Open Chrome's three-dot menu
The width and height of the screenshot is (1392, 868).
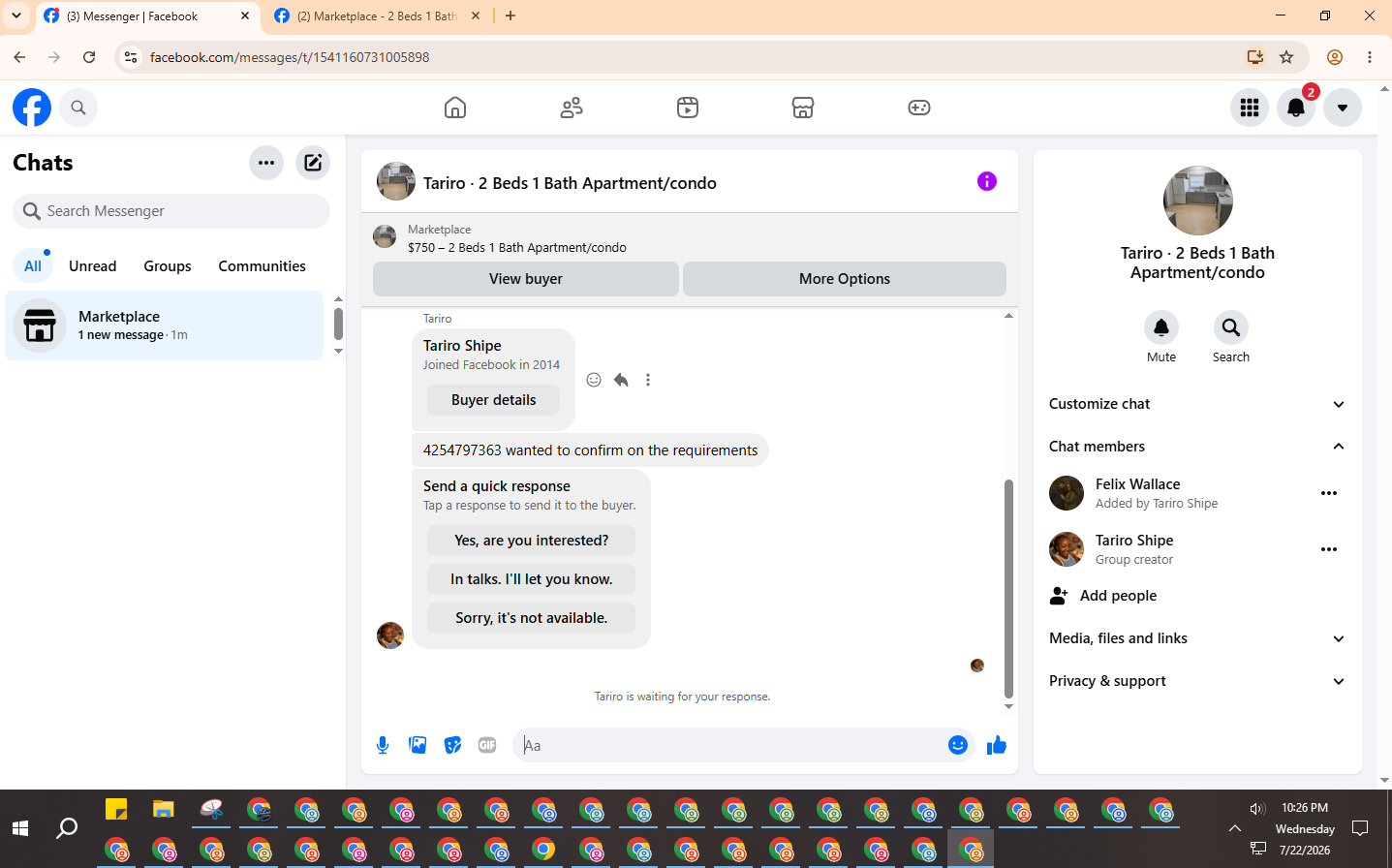(1370, 57)
